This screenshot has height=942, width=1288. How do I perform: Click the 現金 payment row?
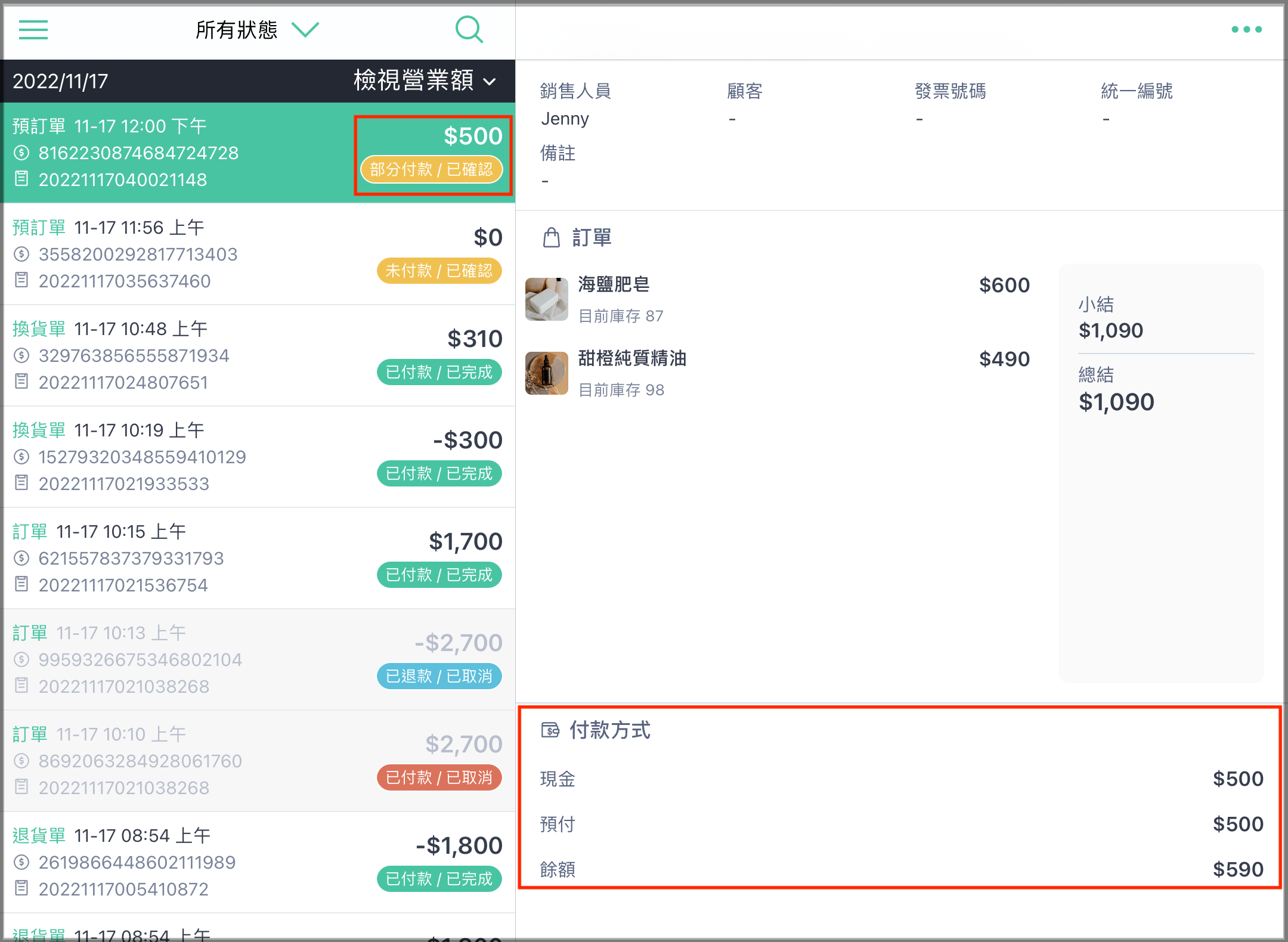901,779
